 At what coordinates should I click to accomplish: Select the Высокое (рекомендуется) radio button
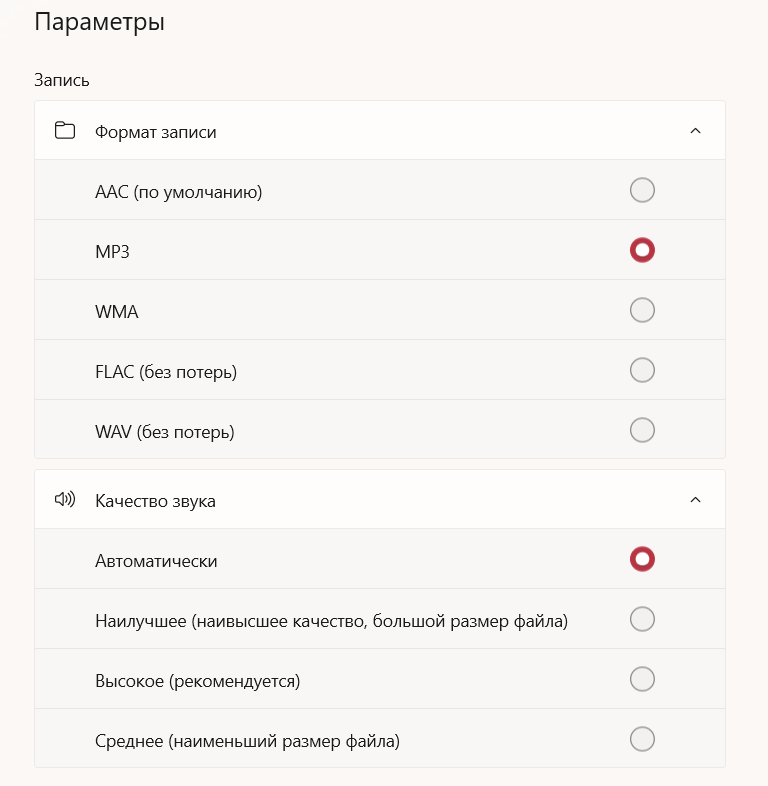pyautogui.click(x=642, y=679)
